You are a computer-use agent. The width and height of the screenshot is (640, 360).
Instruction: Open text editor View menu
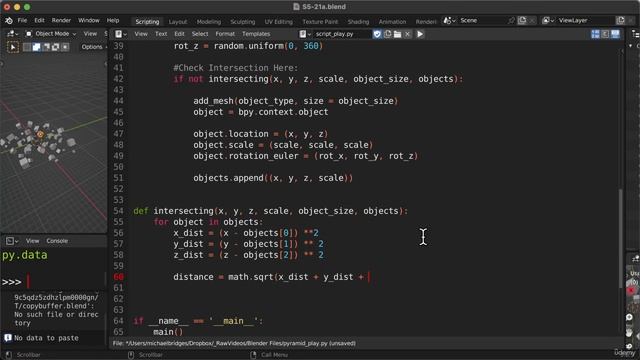pos(141,34)
